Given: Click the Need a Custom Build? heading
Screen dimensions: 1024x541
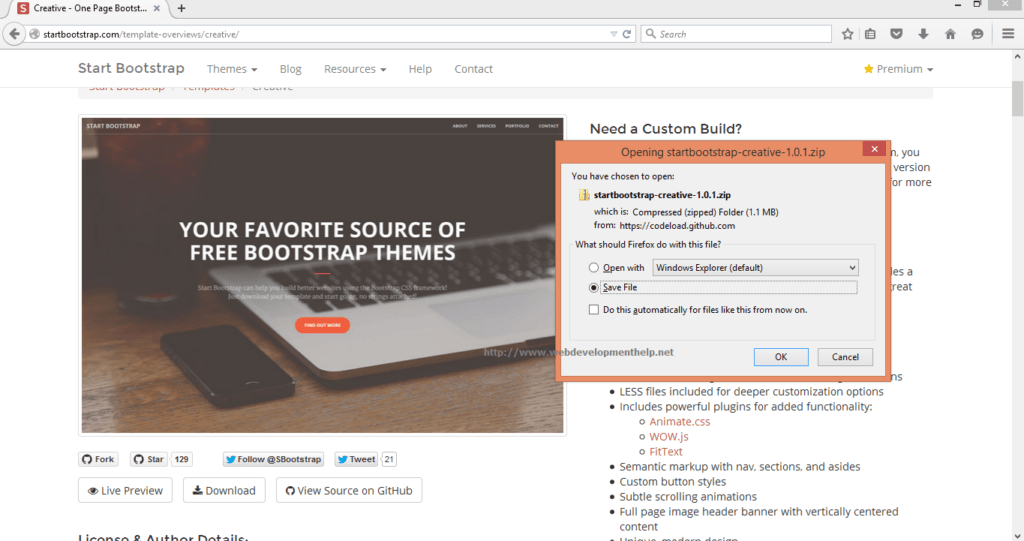Looking at the screenshot, I should coord(665,129).
